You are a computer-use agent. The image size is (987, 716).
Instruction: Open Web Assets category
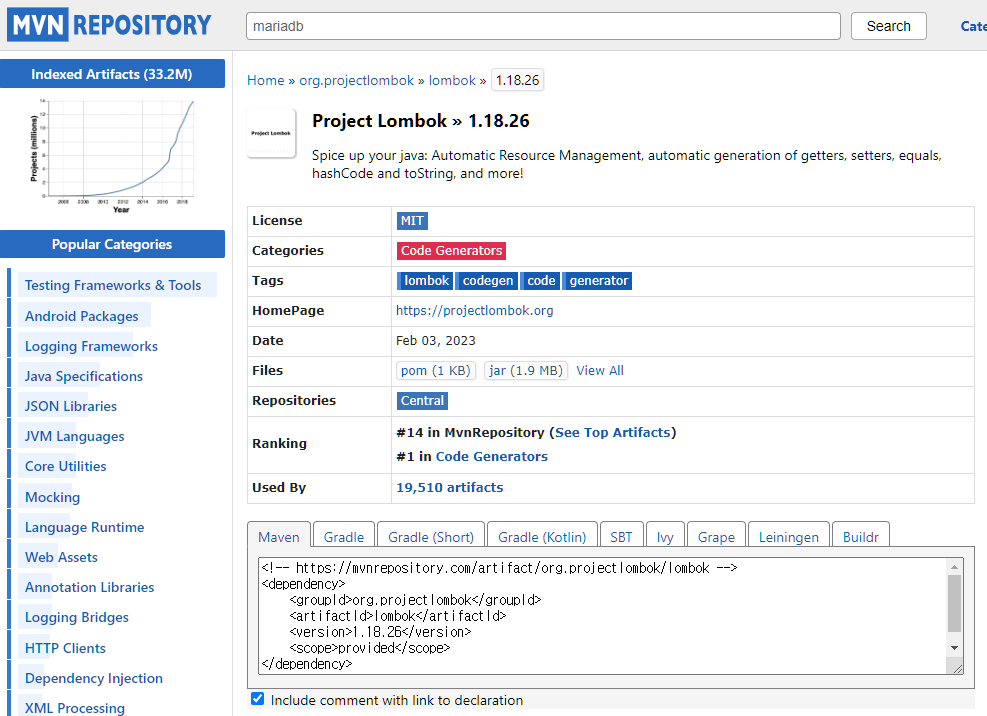tap(61, 557)
